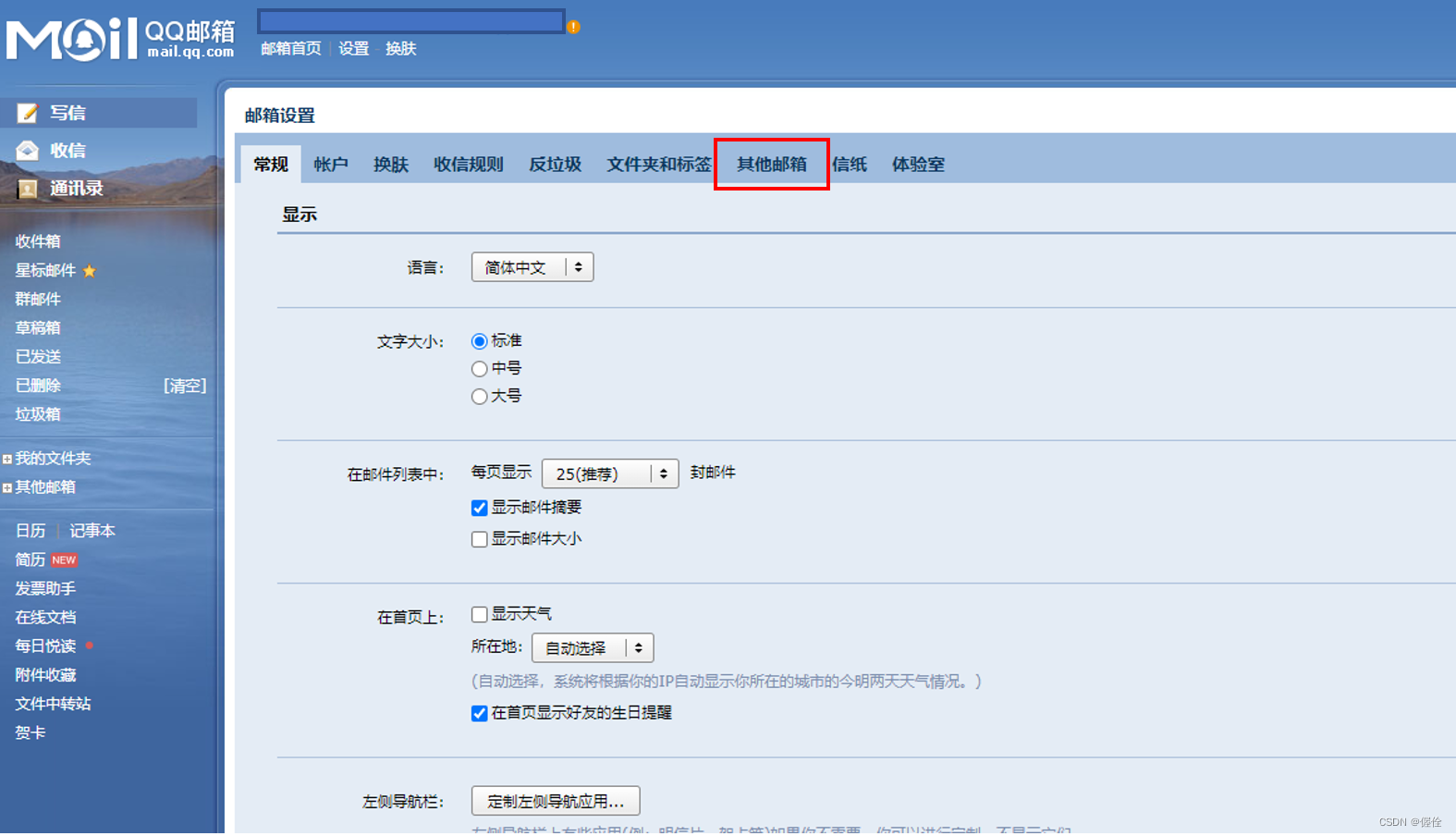Switch to the 收信规则 tab
The height and width of the screenshot is (836, 1456).
coord(469,165)
